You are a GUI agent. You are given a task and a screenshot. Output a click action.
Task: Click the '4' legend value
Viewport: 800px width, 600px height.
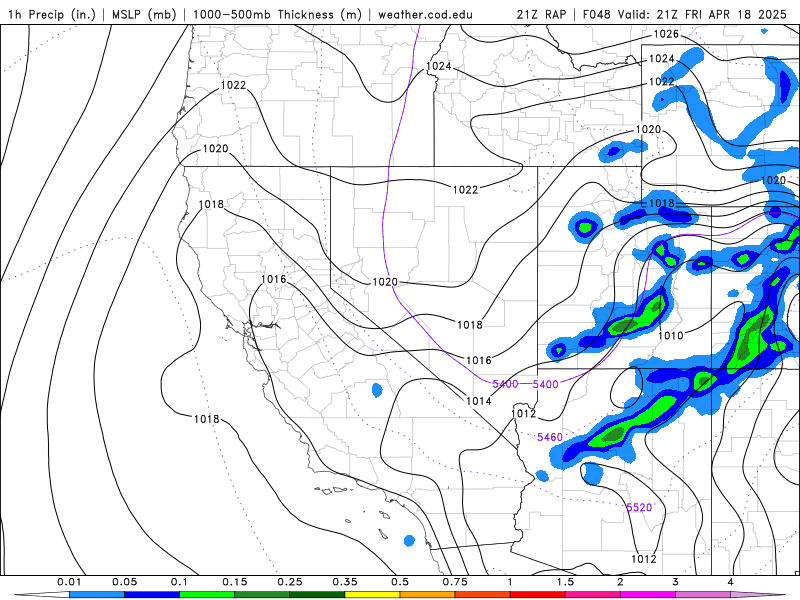coord(731,582)
